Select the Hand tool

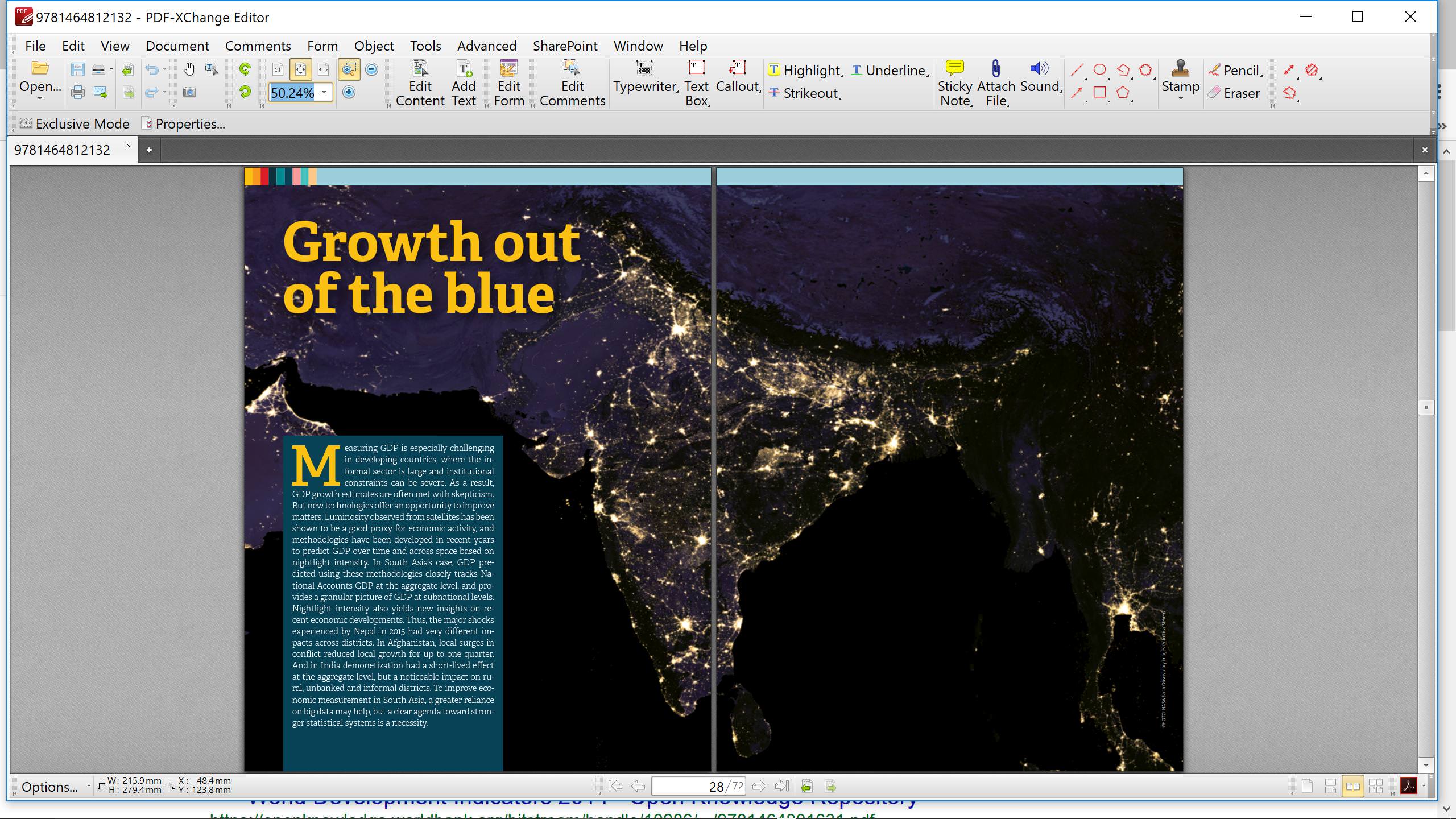point(189,69)
